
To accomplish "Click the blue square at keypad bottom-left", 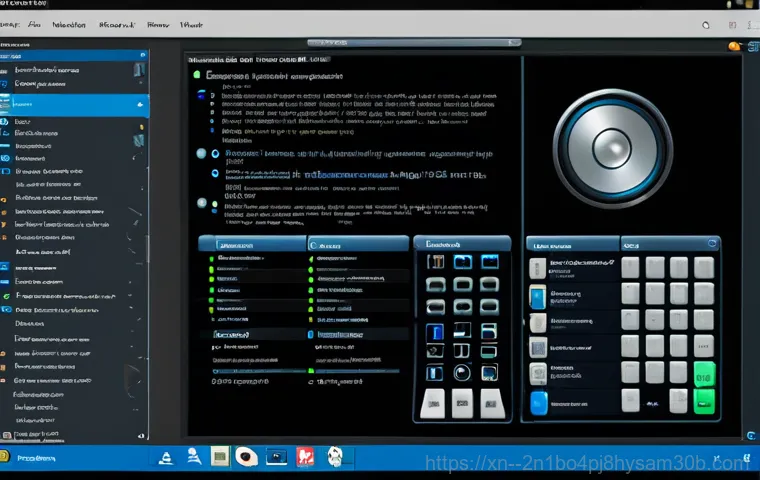I will click(x=538, y=402).
